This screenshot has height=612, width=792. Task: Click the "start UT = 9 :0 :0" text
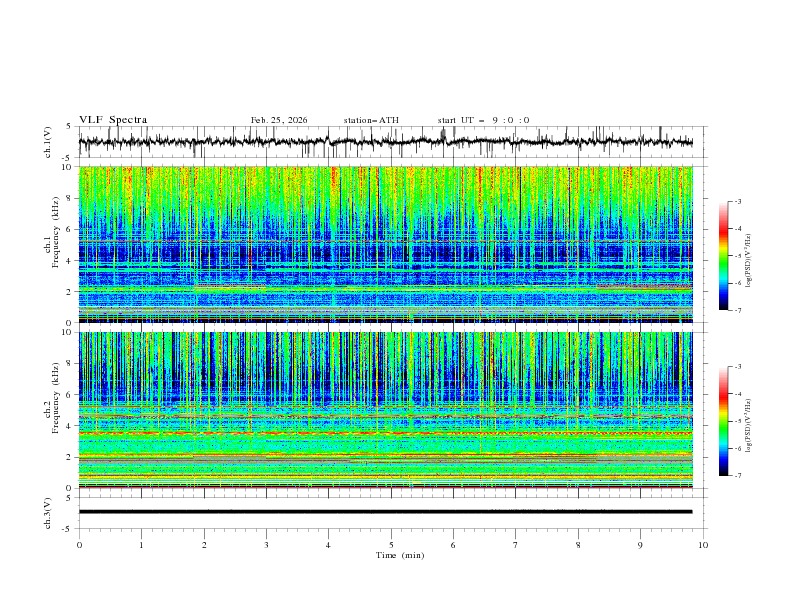[x=483, y=120]
